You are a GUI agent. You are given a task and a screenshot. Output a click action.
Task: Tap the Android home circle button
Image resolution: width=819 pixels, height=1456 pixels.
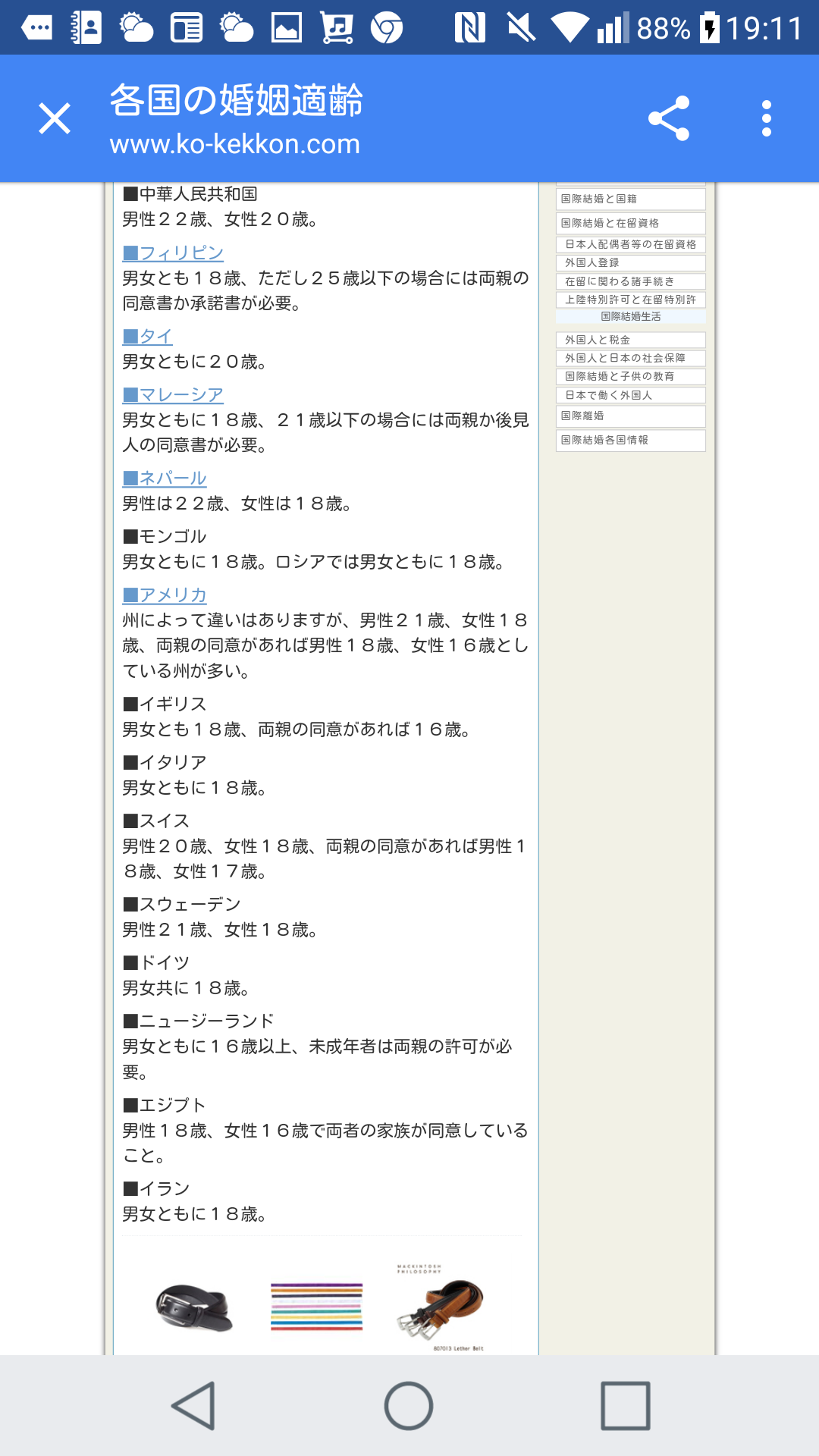pyautogui.click(x=409, y=1405)
